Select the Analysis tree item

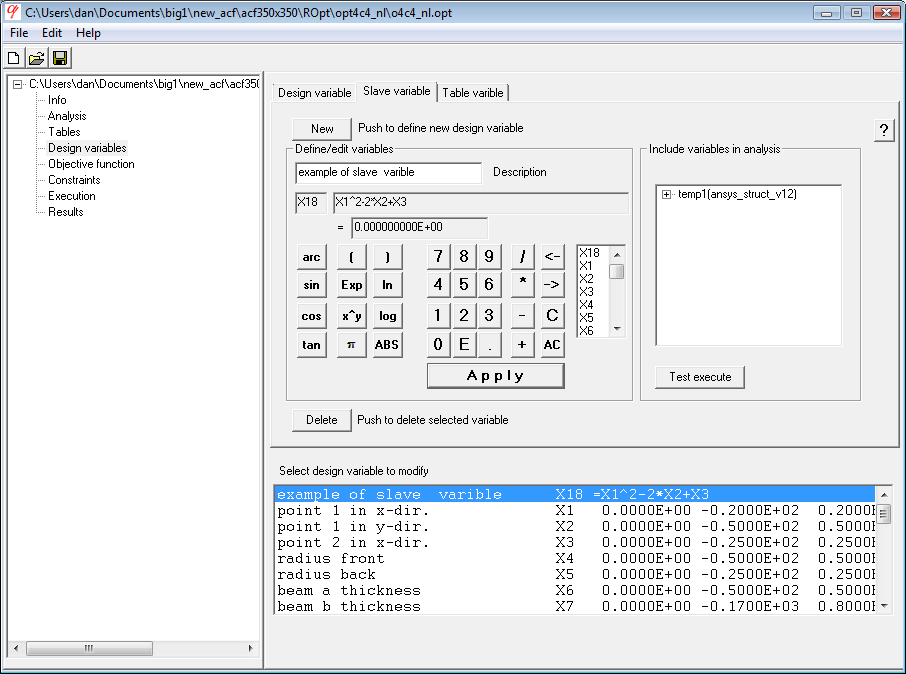(x=67, y=116)
